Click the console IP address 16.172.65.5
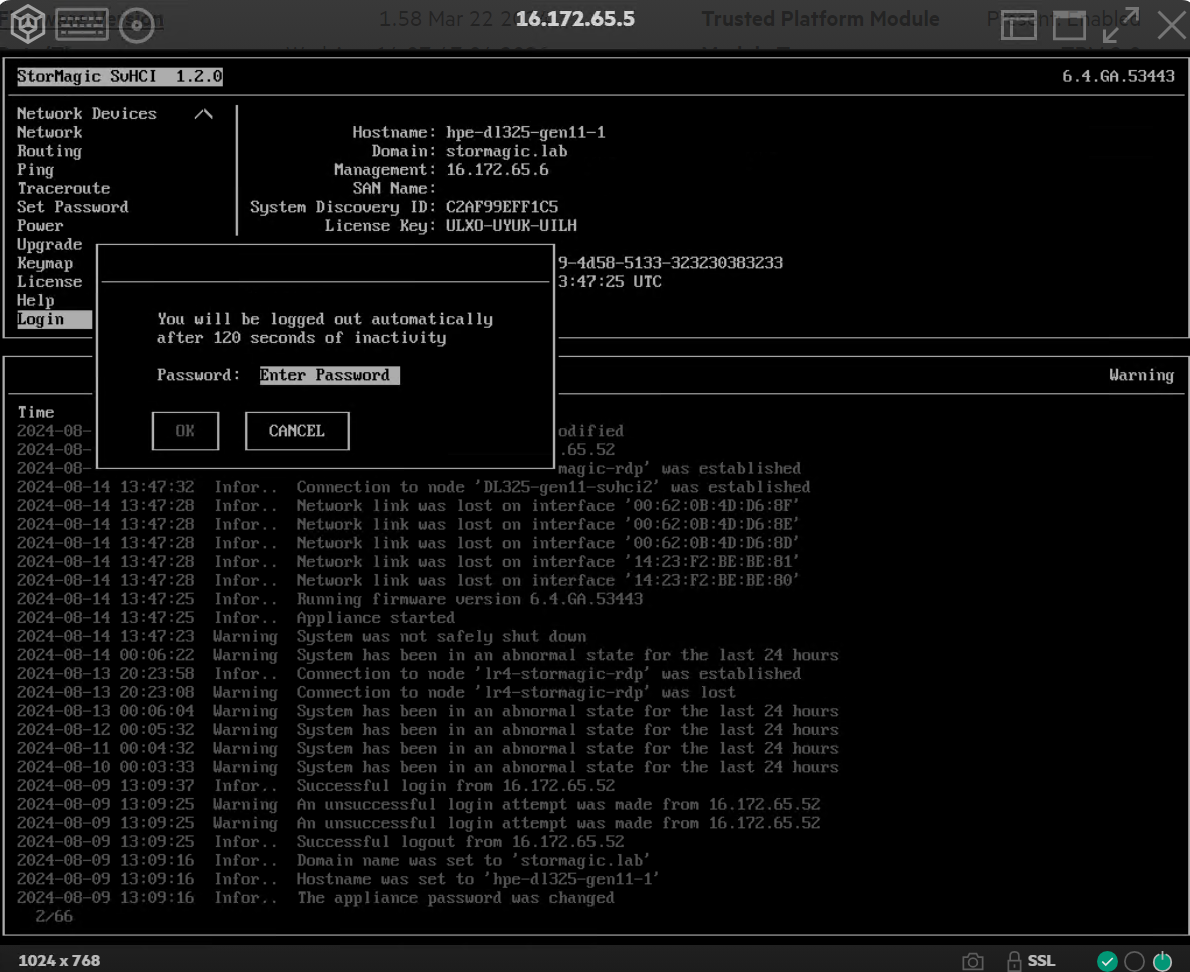 575,19
